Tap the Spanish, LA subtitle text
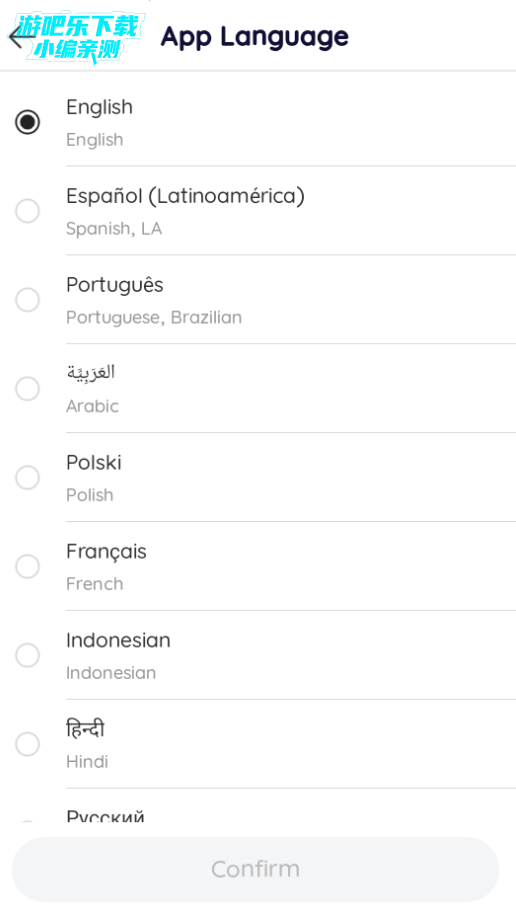This screenshot has height=904, width=516. [x=114, y=229]
